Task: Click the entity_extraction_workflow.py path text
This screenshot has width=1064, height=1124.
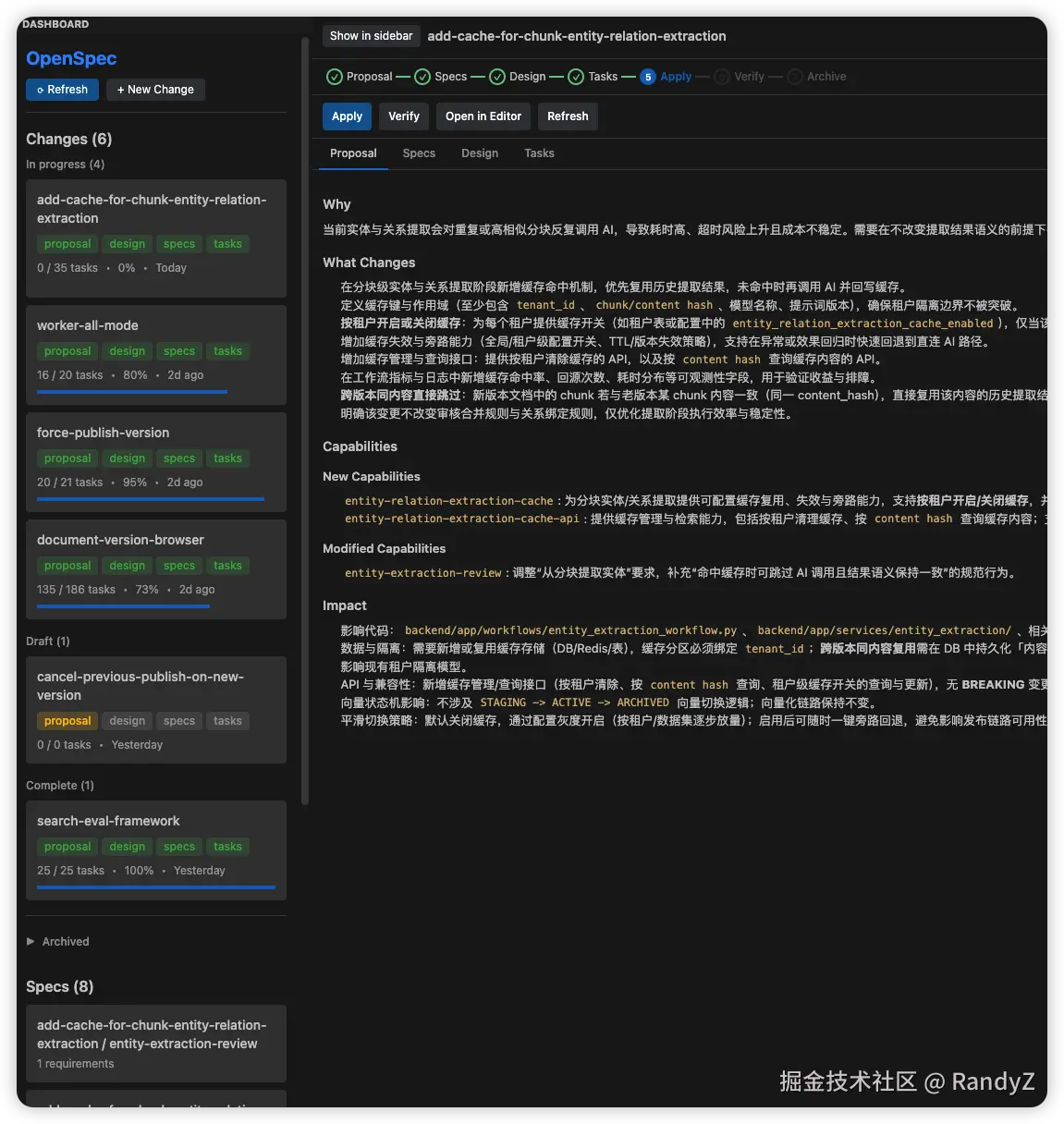Action: click(x=571, y=630)
